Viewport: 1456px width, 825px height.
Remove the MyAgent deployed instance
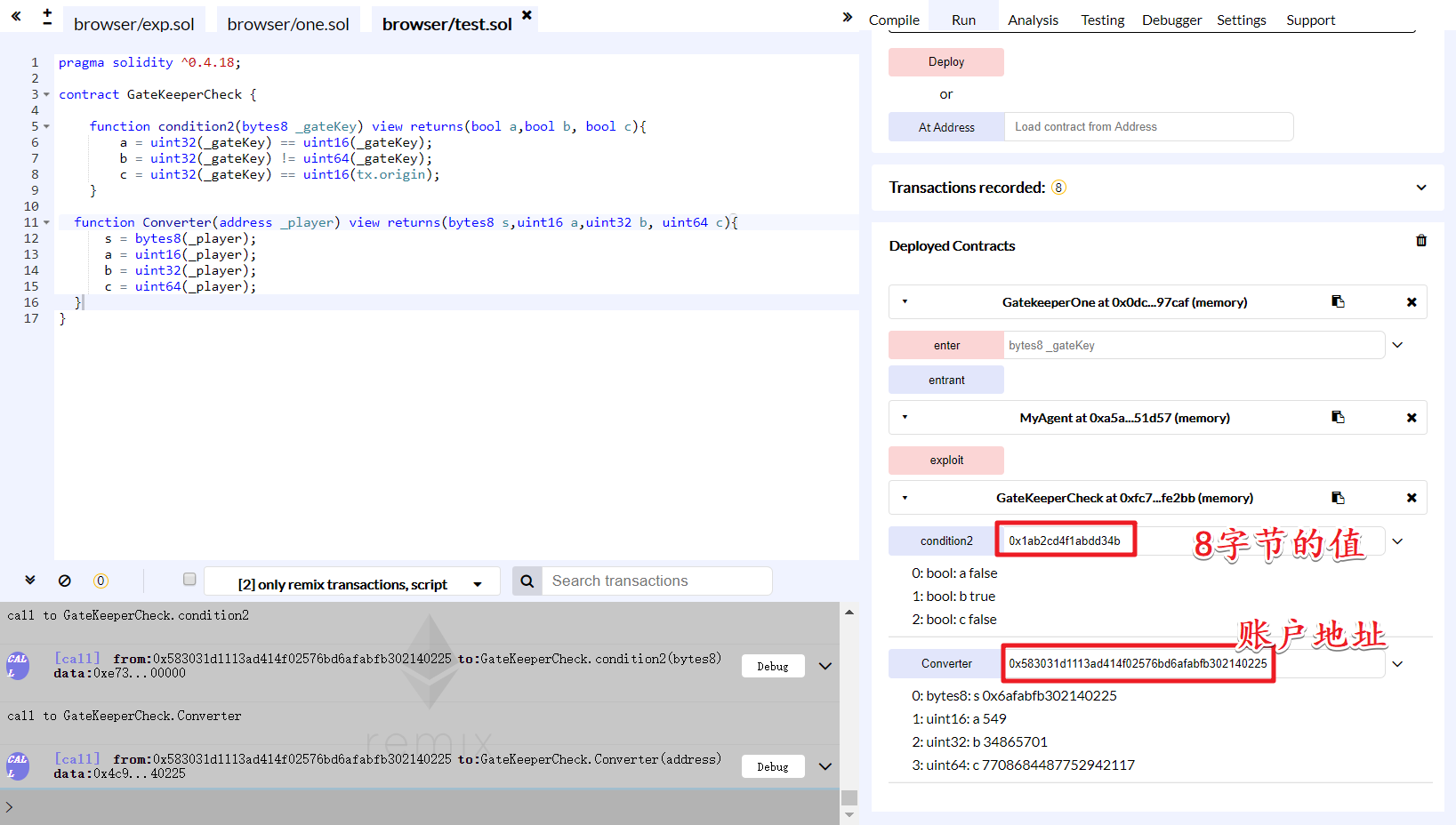[x=1412, y=418]
